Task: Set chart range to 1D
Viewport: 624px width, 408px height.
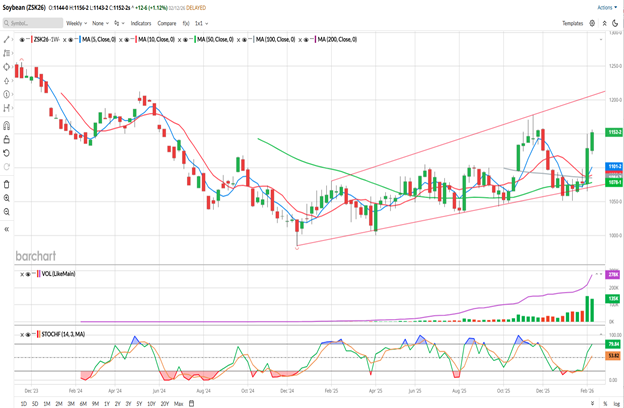Action: coord(23,404)
